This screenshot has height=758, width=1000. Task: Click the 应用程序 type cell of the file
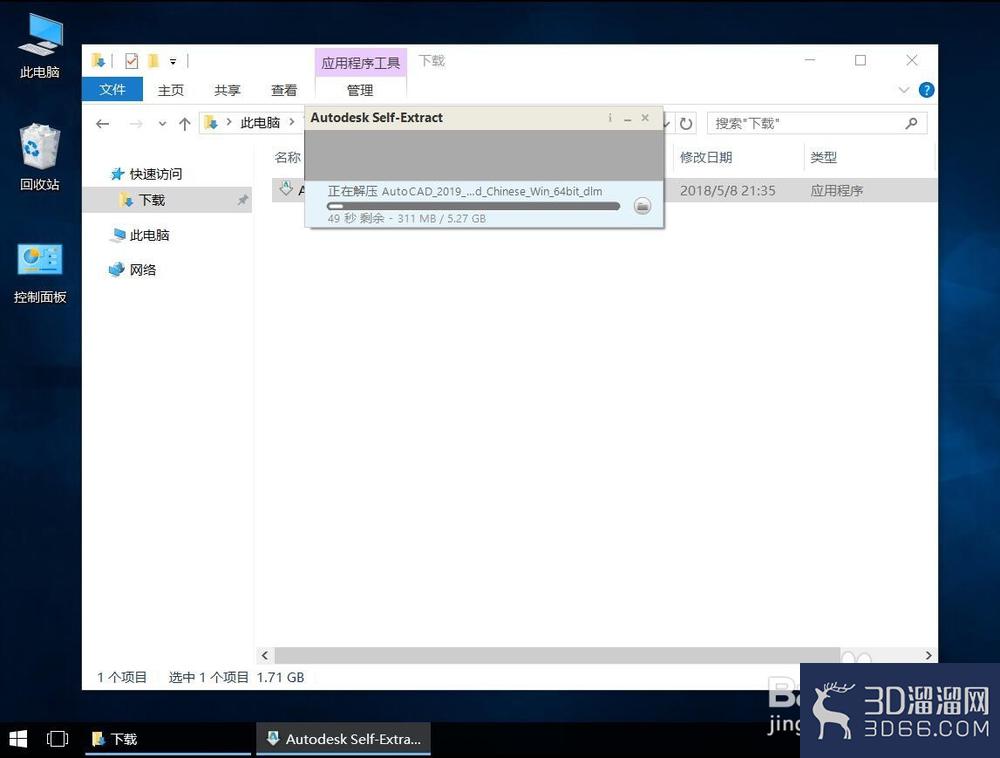[836, 191]
